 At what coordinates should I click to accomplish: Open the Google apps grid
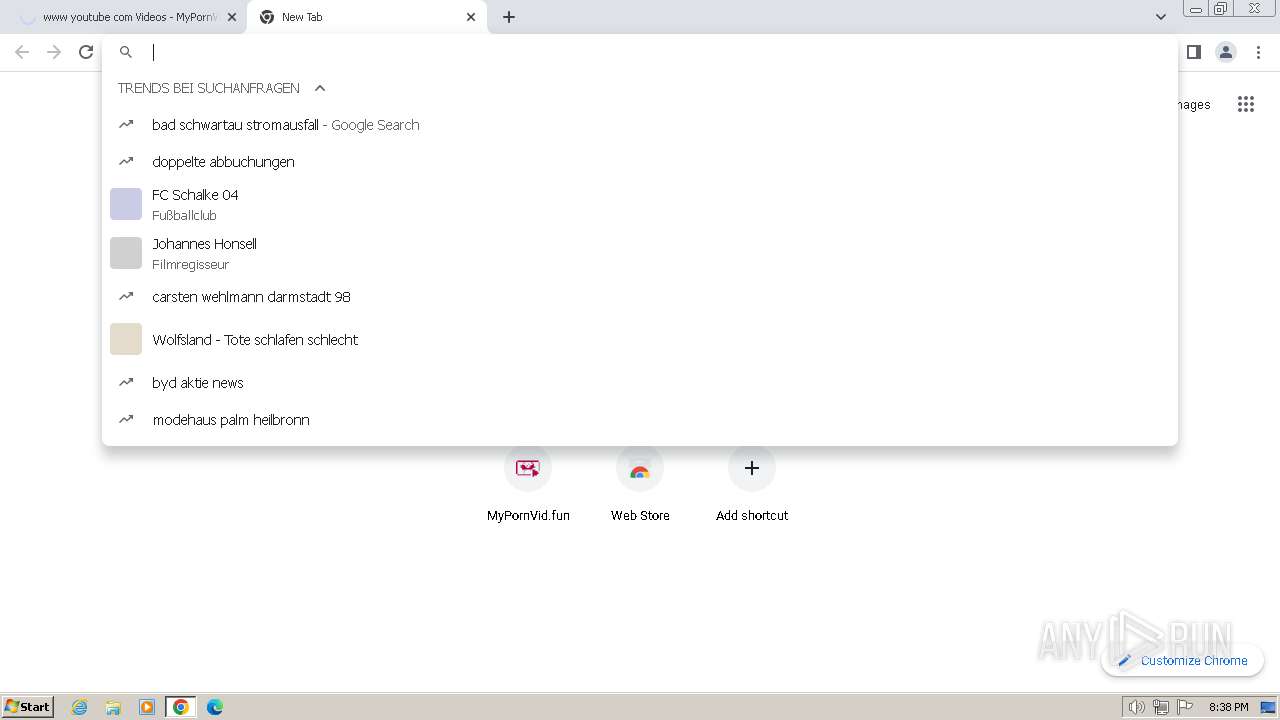click(x=1246, y=104)
